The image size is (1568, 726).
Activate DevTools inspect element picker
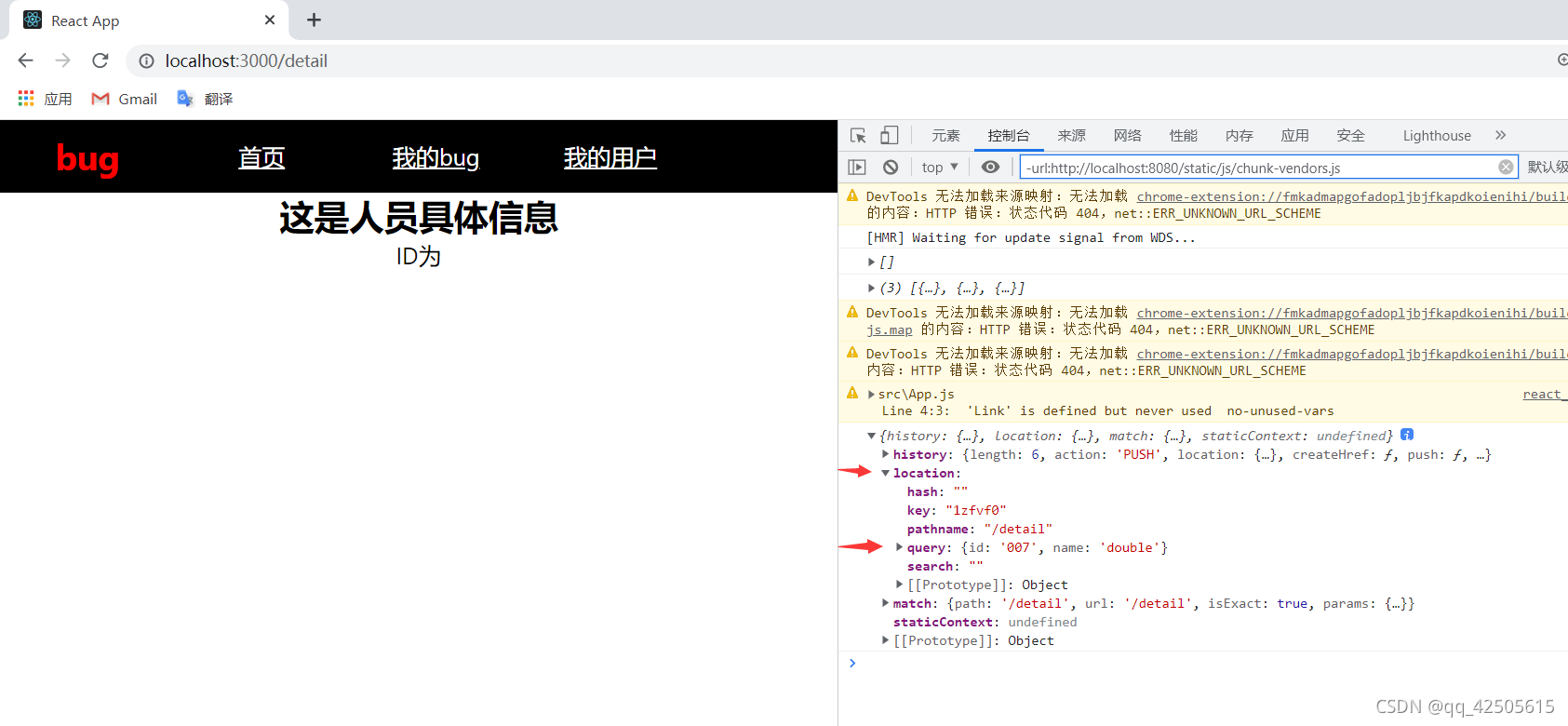(858, 136)
